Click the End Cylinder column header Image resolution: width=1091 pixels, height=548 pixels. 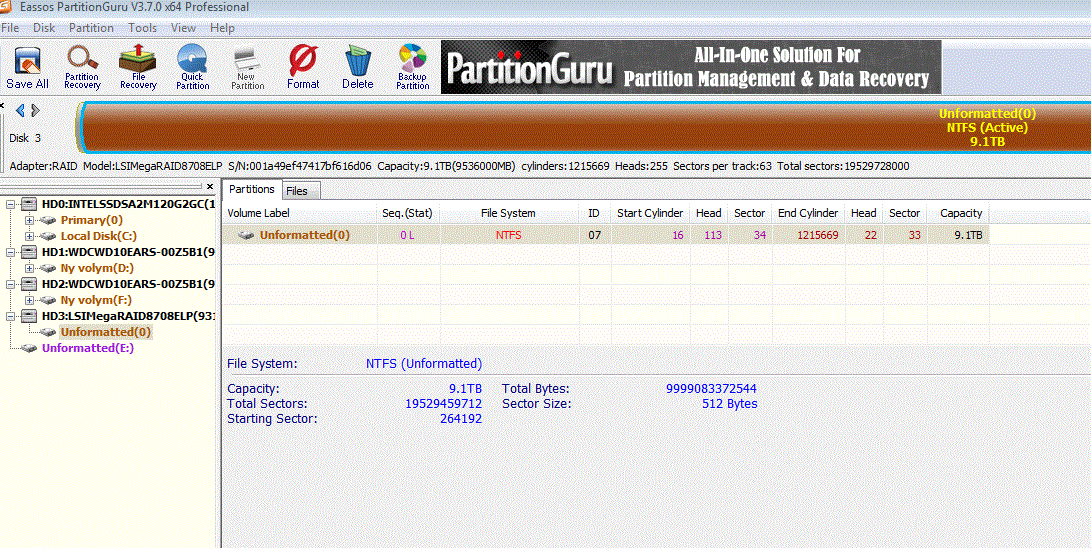tap(808, 213)
